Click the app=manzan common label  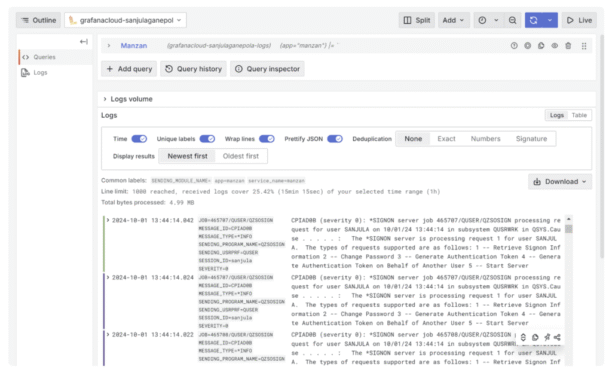pos(230,181)
